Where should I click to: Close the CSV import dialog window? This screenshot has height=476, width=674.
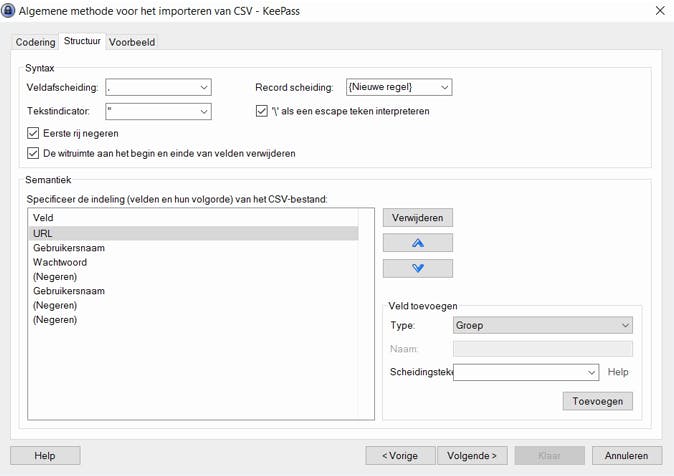[658, 11]
